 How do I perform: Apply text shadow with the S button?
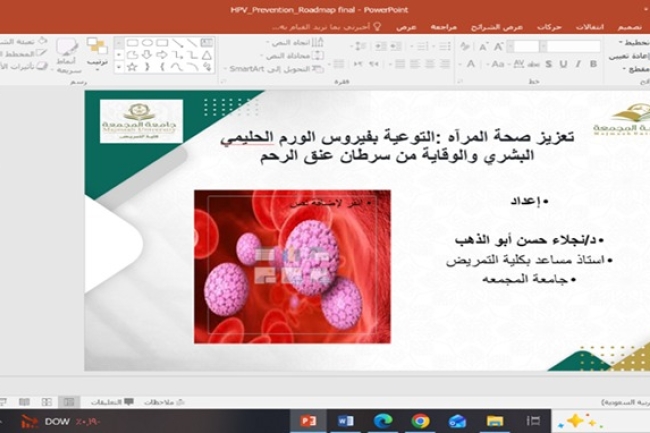(548, 64)
